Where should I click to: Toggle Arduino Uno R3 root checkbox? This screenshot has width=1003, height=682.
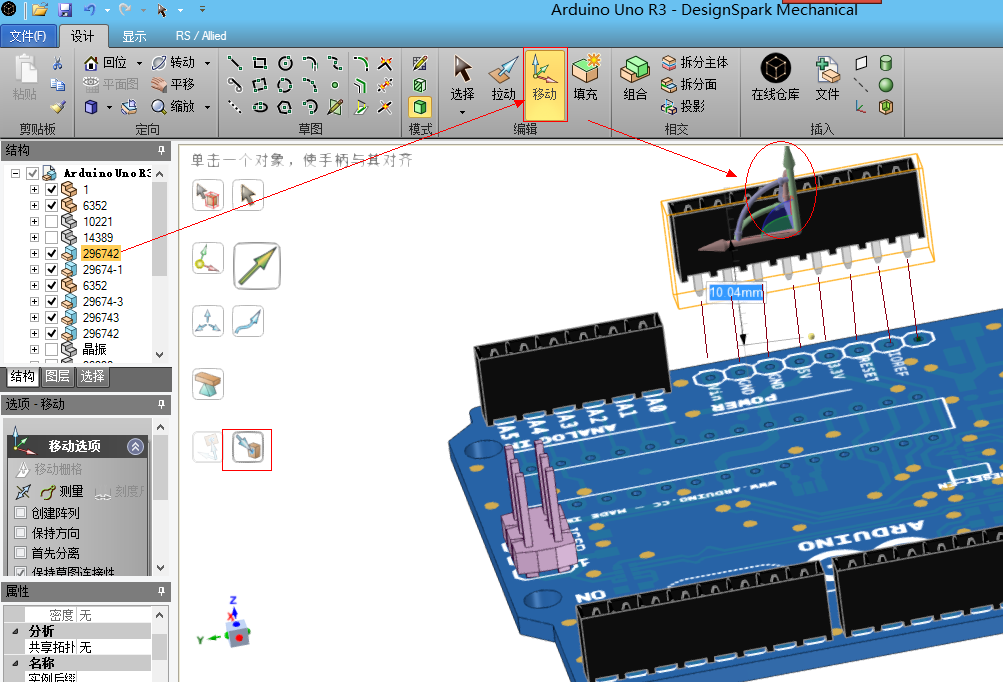tap(33, 173)
